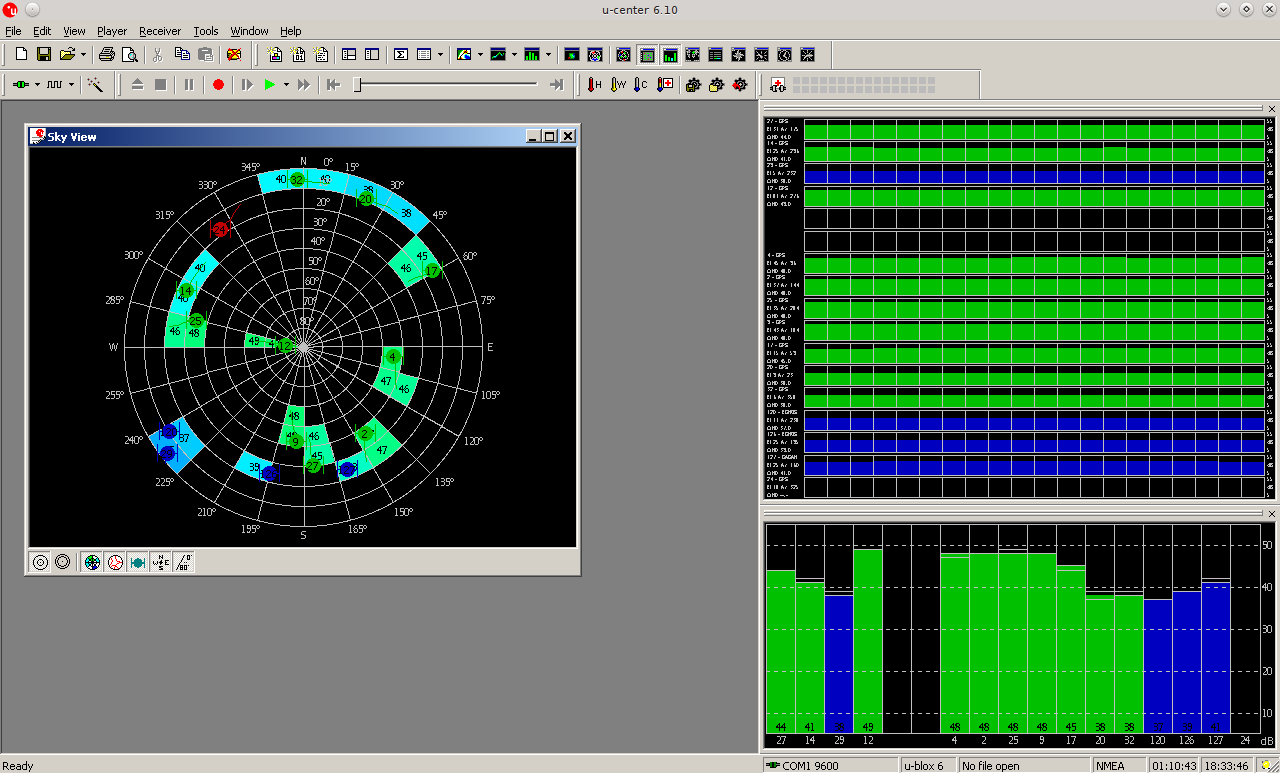Viewport: 1280px width, 773px height.
Task: Open the Tools menu
Action: pyautogui.click(x=206, y=31)
